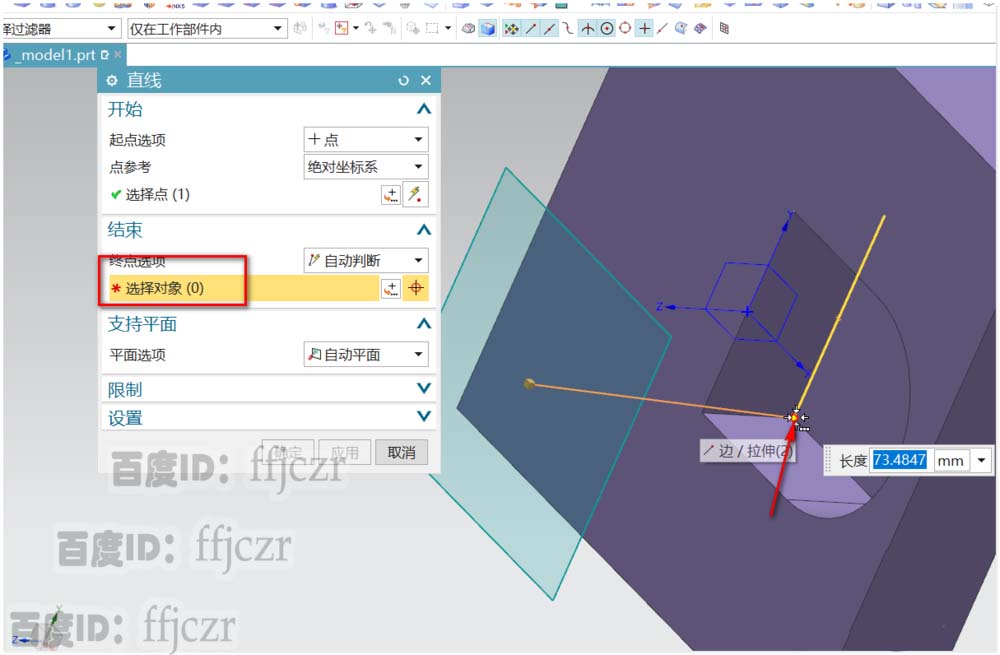1000x655 pixels.
Task: Toggle Intersection snap
Action: (x=587, y=29)
